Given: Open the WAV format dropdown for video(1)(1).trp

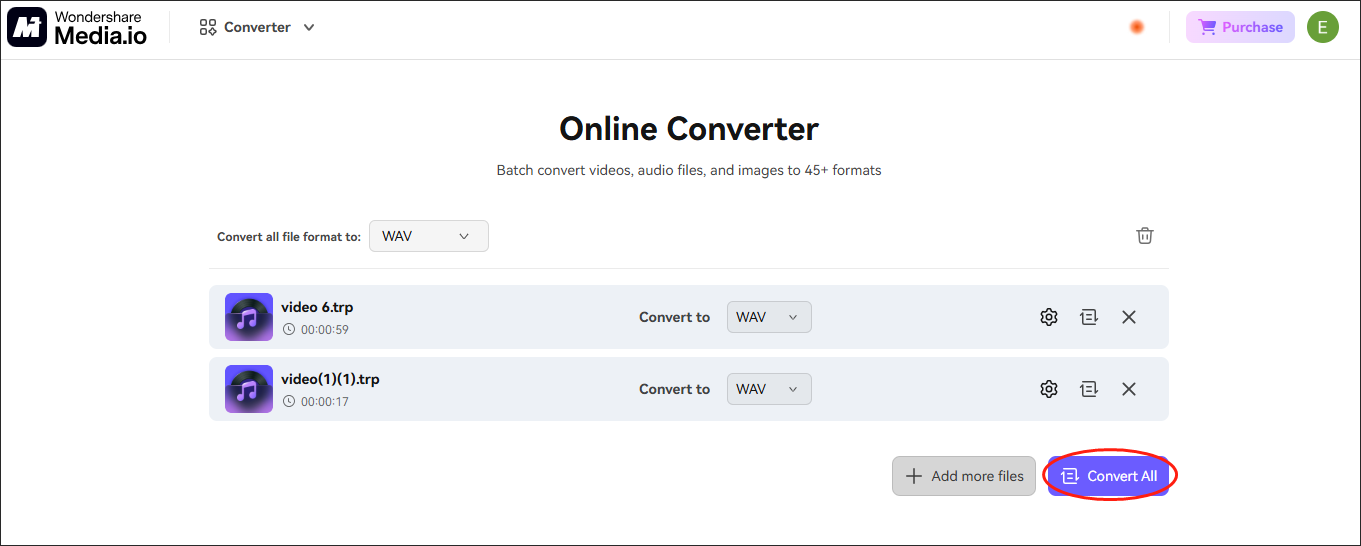Looking at the screenshot, I should point(769,389).
